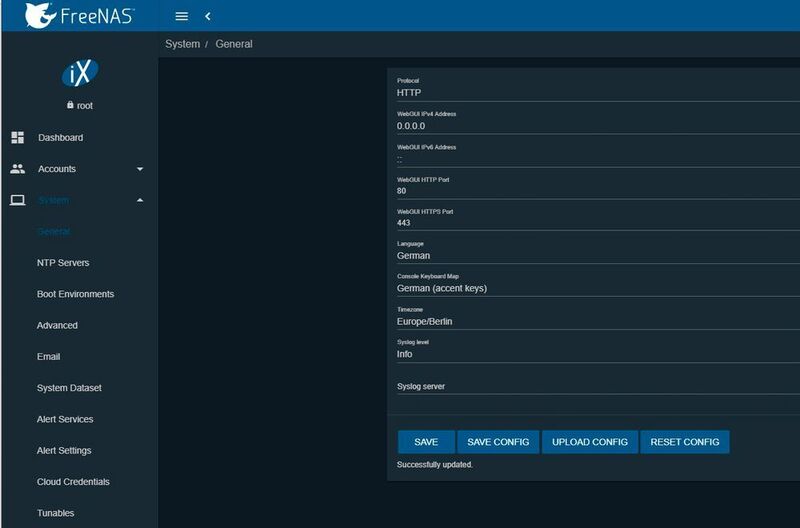
Task: Expand the Accounts menu arrow
Action: [140, 169]
